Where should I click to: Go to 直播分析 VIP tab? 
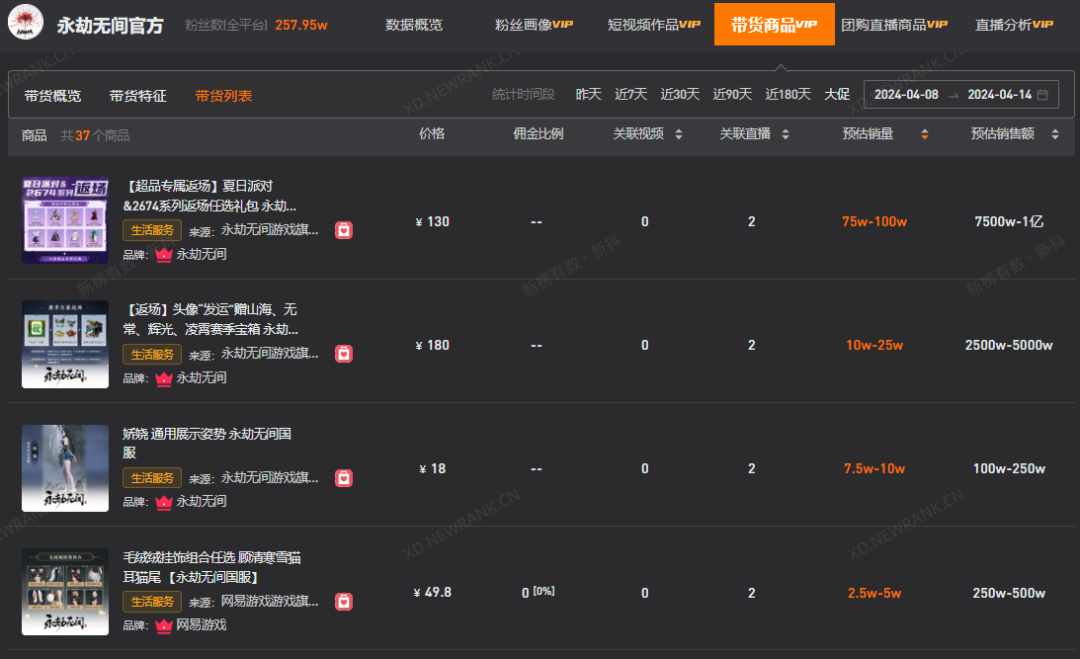pos(1014,25)
